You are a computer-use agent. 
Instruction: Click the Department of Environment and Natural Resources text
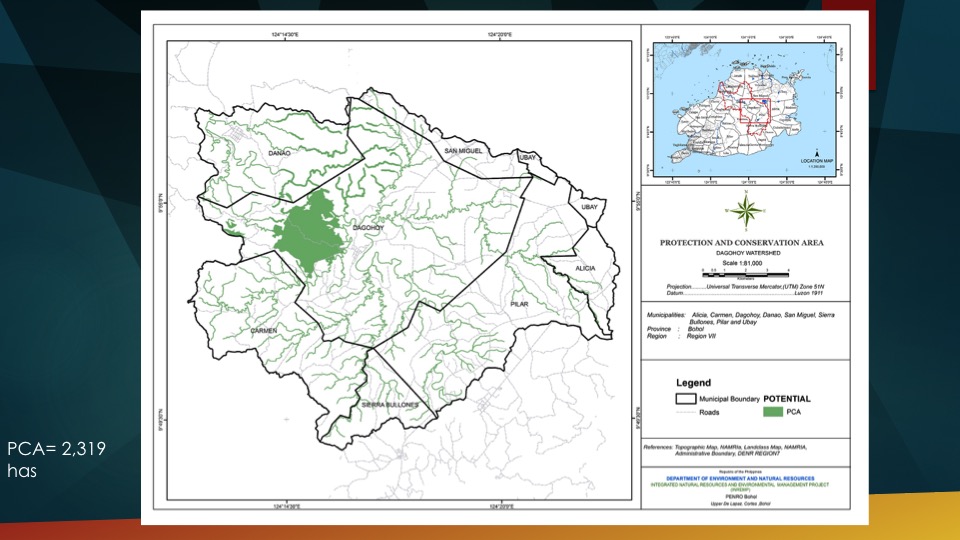click(742, 479)
